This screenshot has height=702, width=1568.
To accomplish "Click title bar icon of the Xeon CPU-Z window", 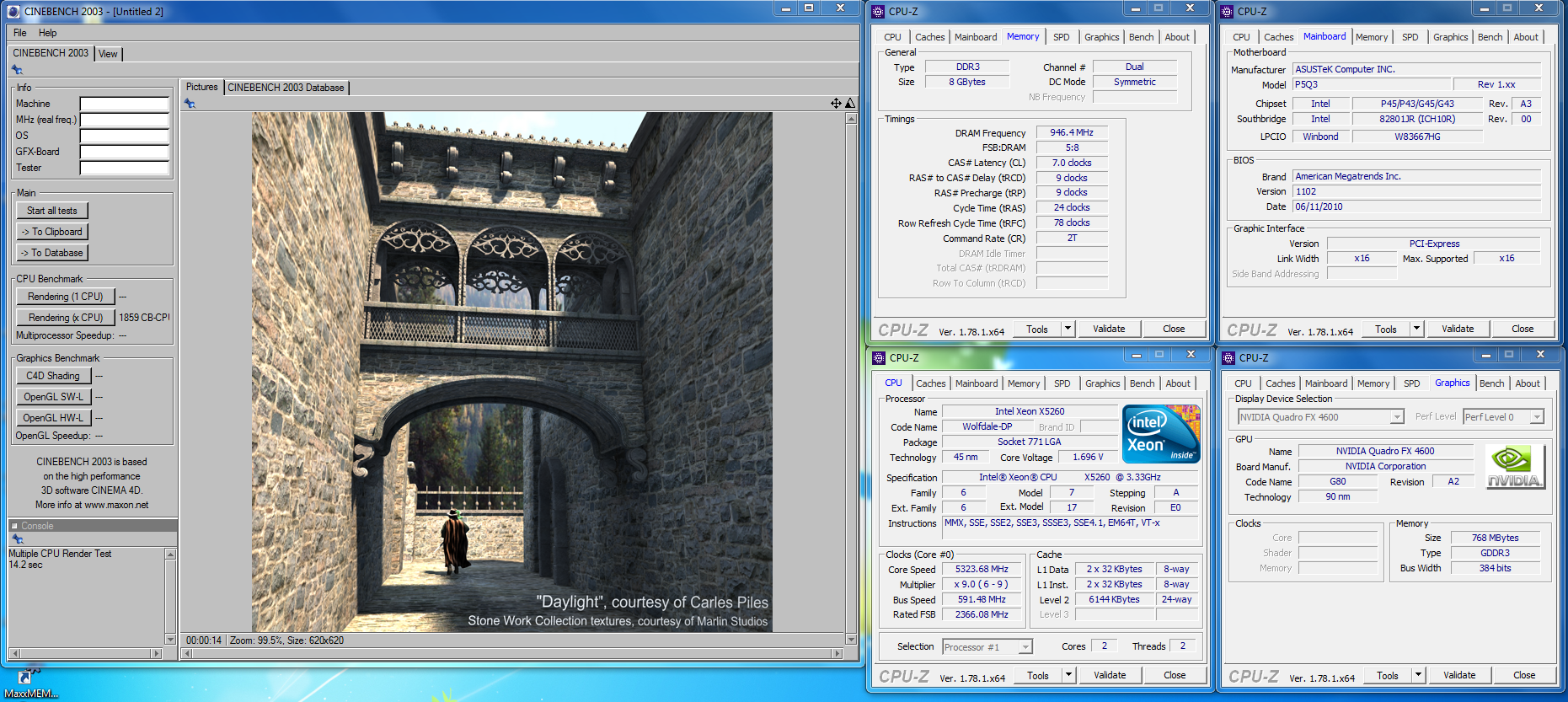I will tap(880, 358).
